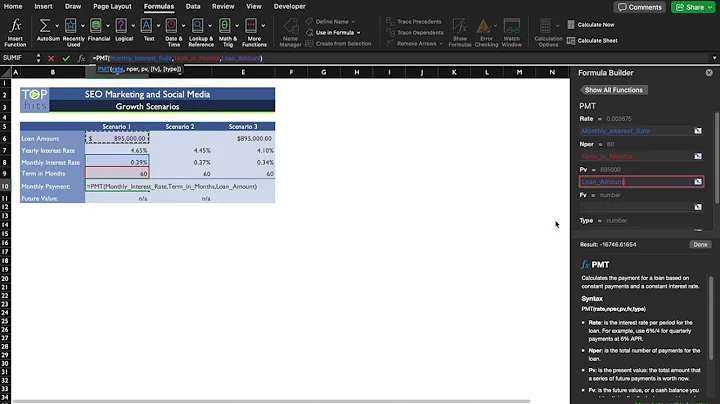Open the Name Manager
Screen dimensions: 720x404
click(290, 32)
